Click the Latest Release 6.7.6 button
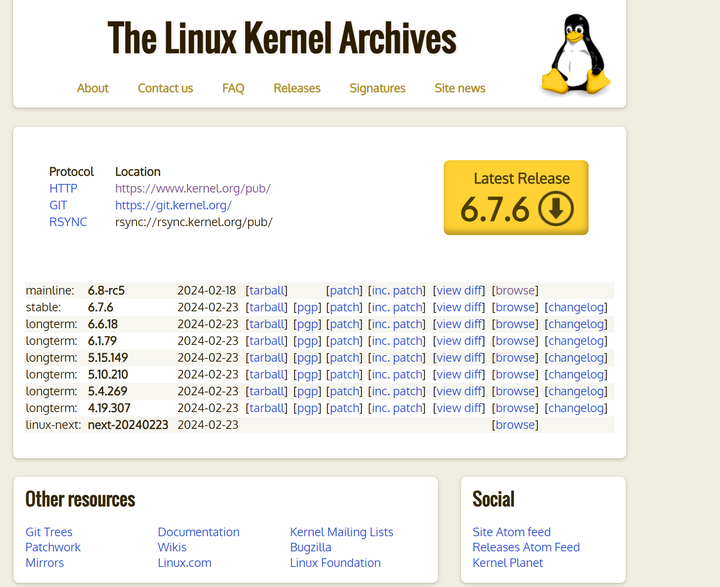The width and height of the screenshot is (720, 587). click(516, 198)
